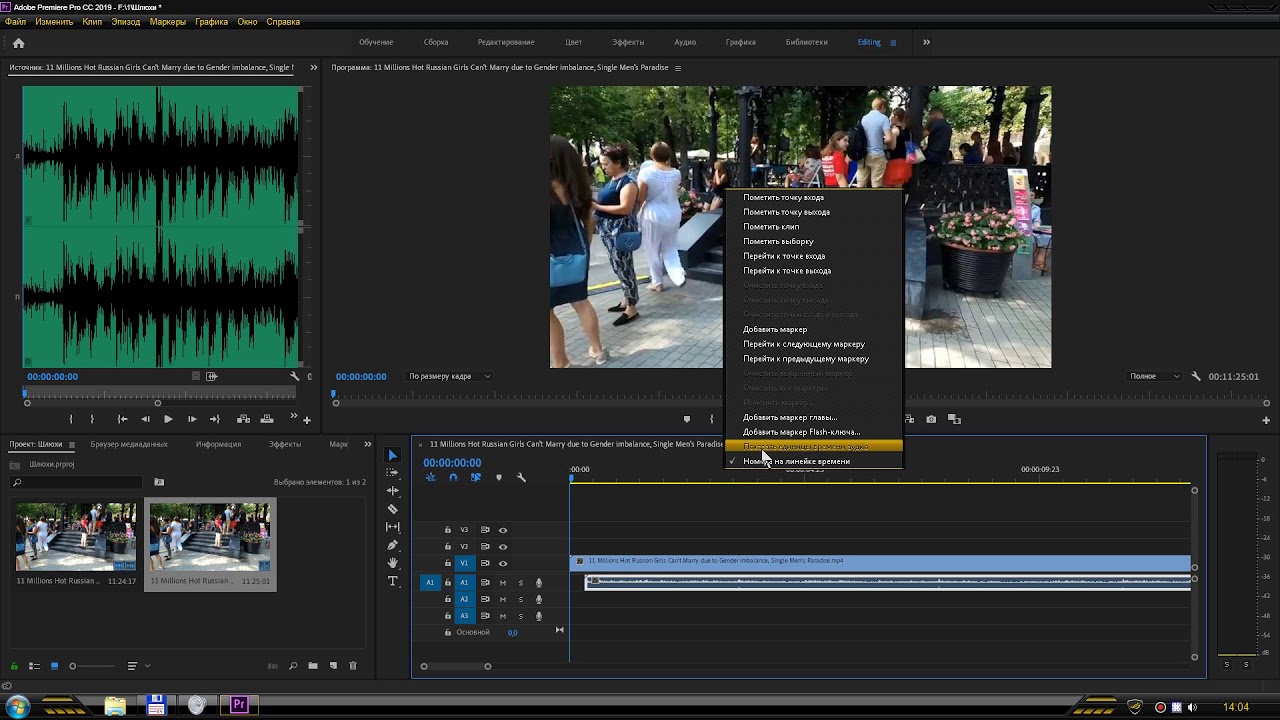Open 'Браузер медиаданных' panel tab

[x=129, y=444]
